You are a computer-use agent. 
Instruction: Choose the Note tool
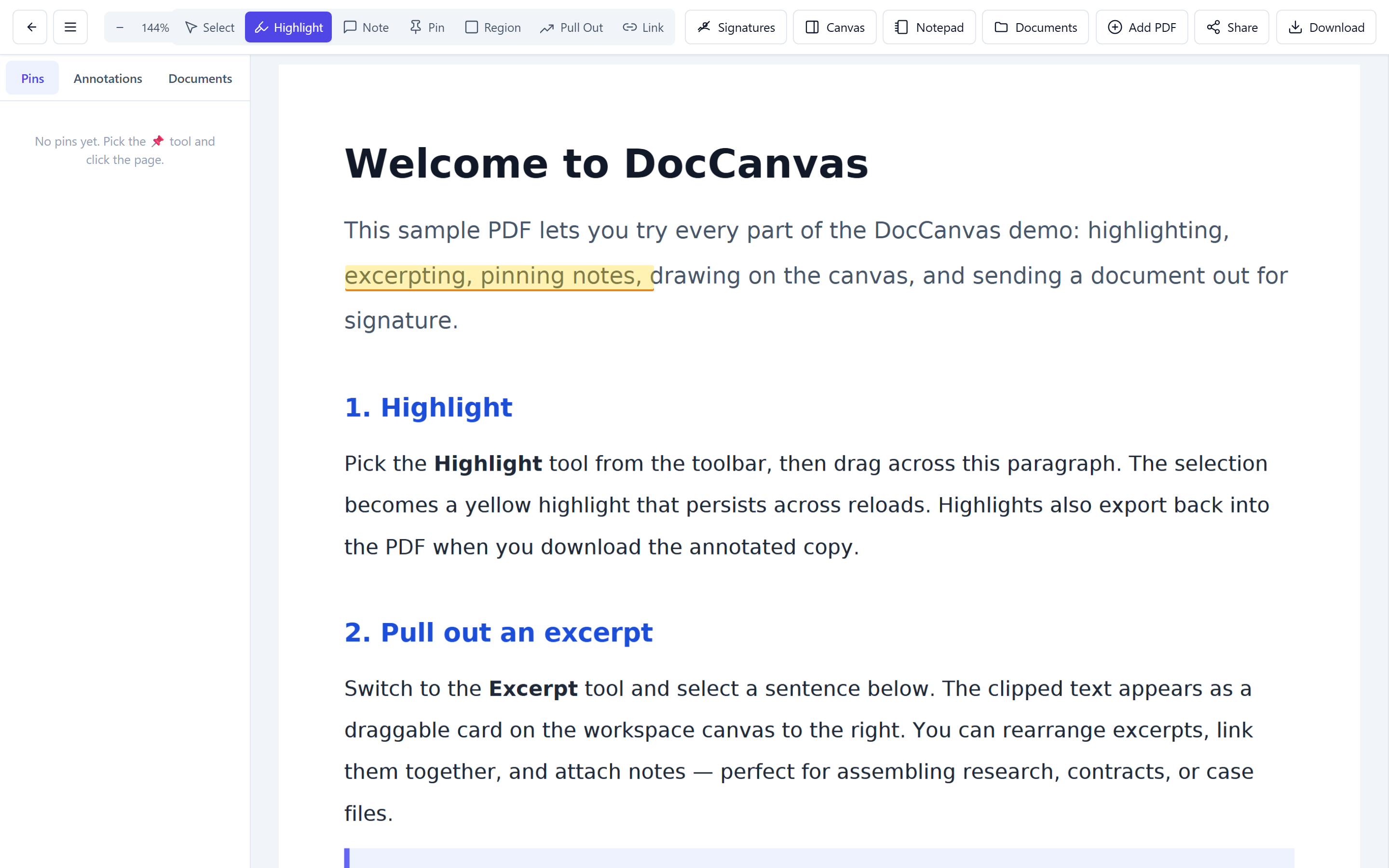[x=366, y=27]
